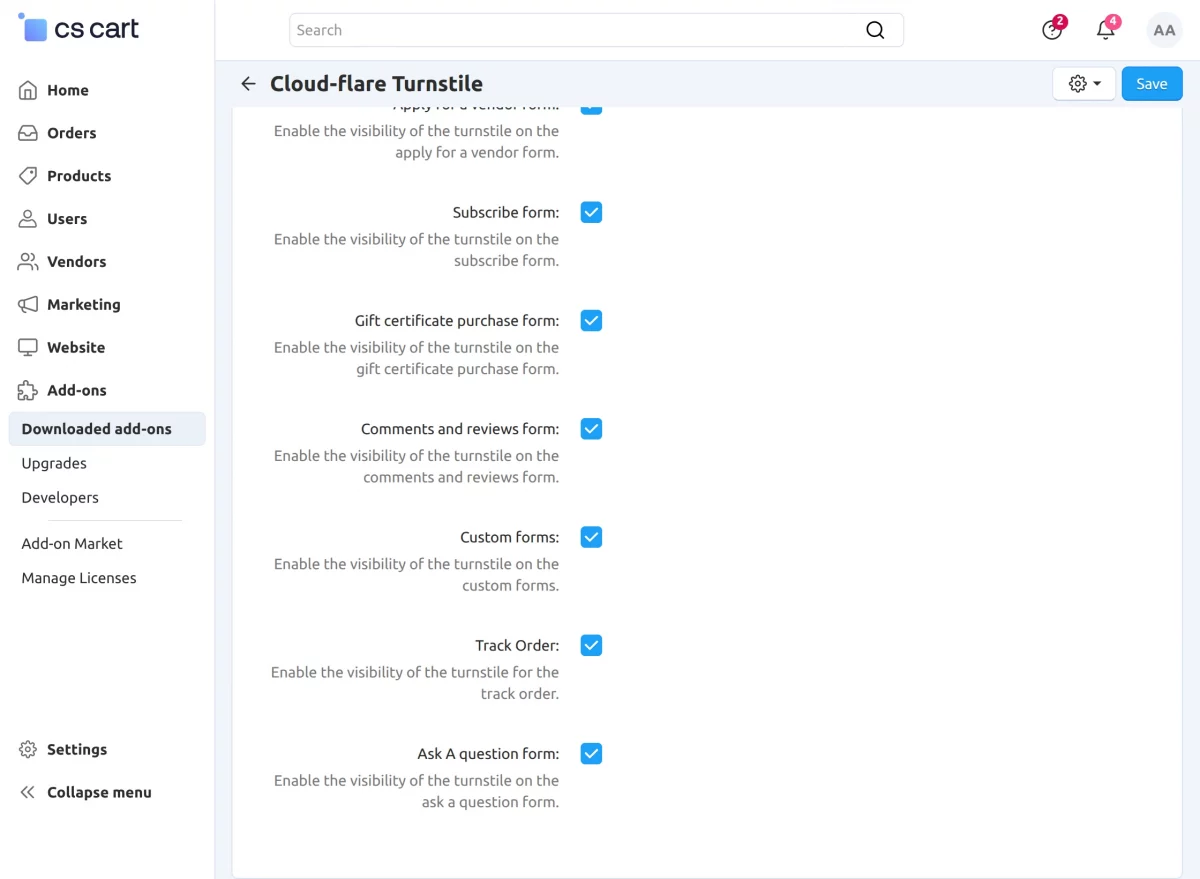Uncheck Comments and reviews form checkbox
This screenshot has height=879, width=1200.
591,429
